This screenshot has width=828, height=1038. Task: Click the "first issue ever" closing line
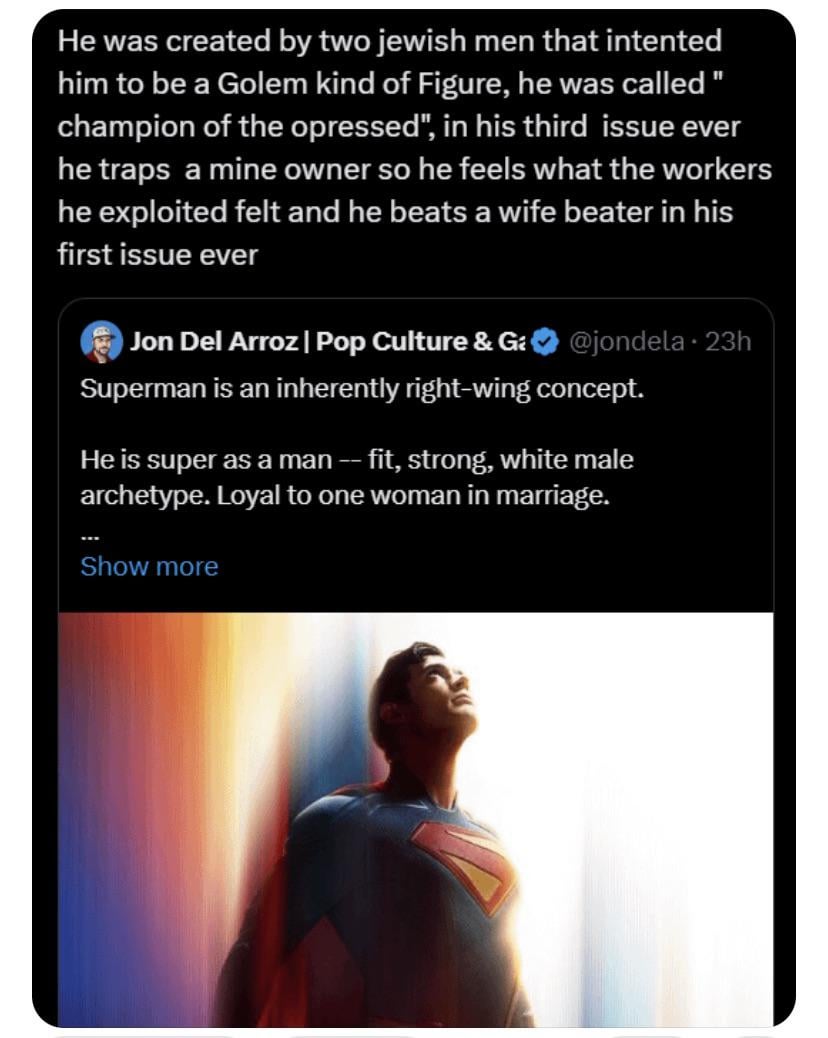[x=157, y=255]
